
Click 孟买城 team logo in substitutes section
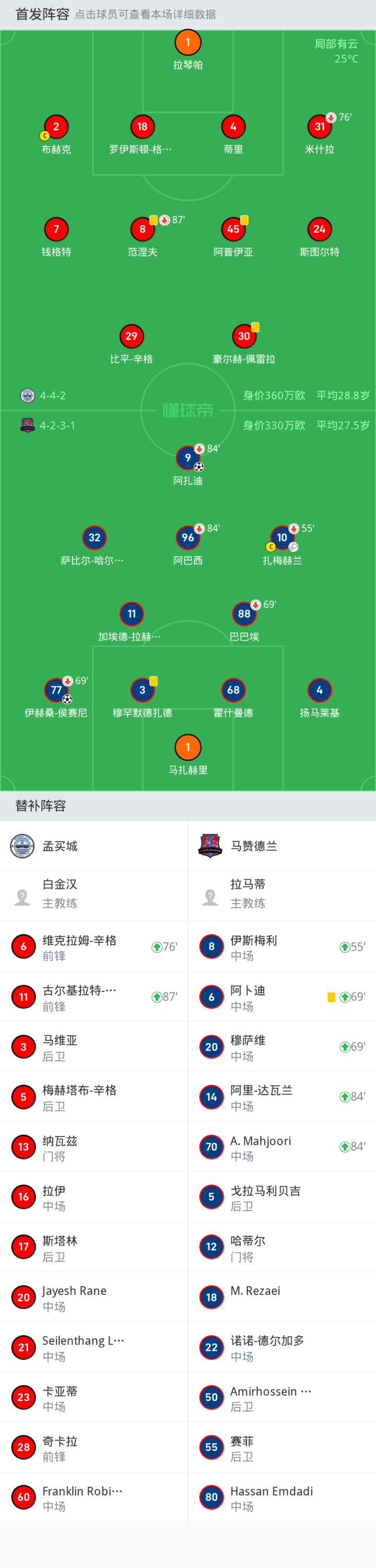(22, 845)
